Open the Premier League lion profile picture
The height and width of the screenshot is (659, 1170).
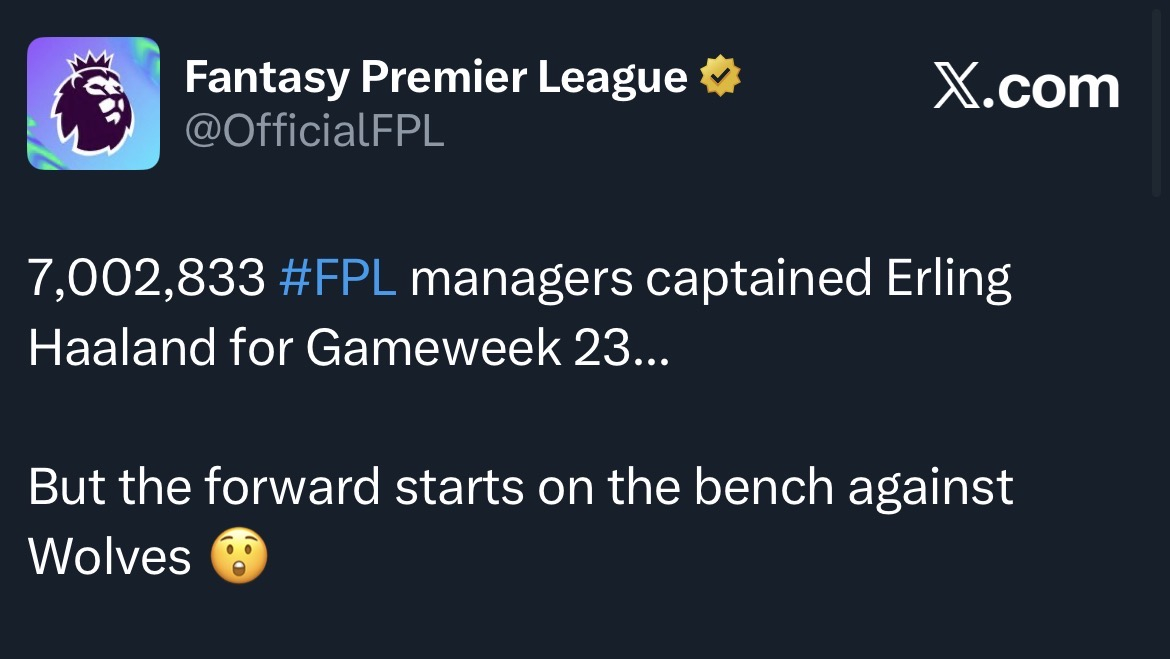[93, 103]
